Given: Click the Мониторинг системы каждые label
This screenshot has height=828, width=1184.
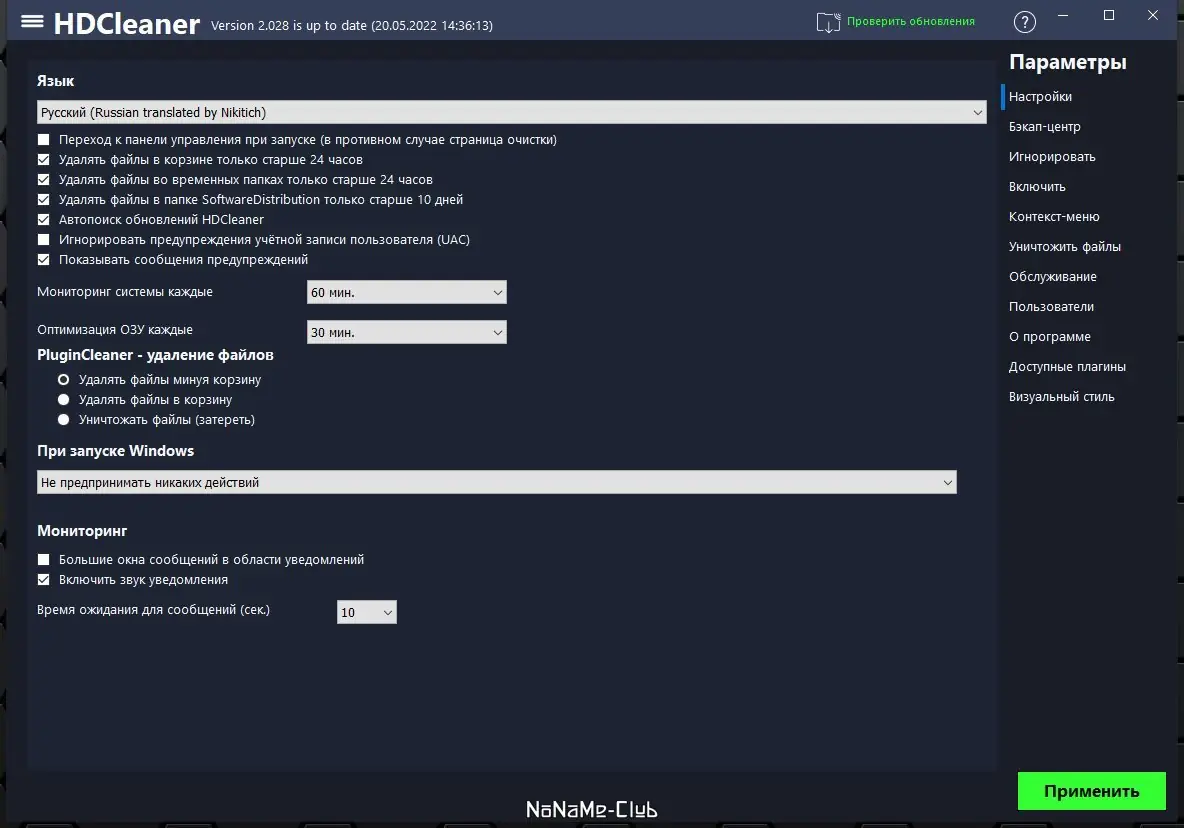Looking at the screenshot, I should pyautogui.click(x=125, y=292).
